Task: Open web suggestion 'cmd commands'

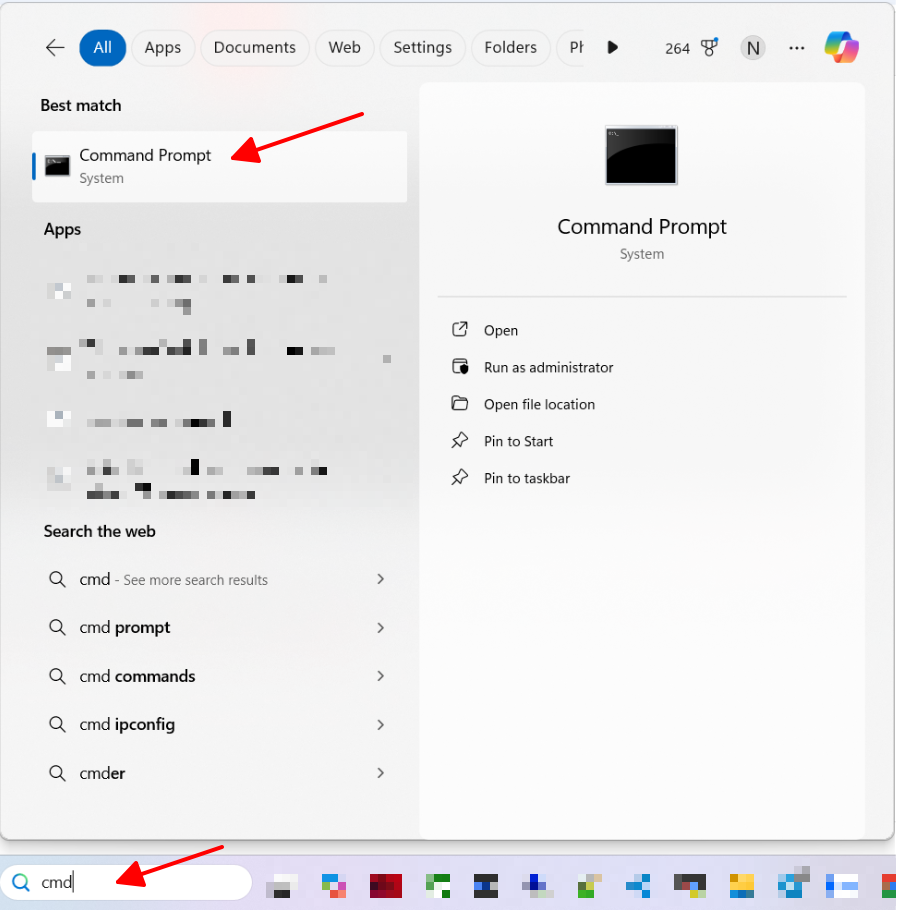Action: click(x=219, y=676)
